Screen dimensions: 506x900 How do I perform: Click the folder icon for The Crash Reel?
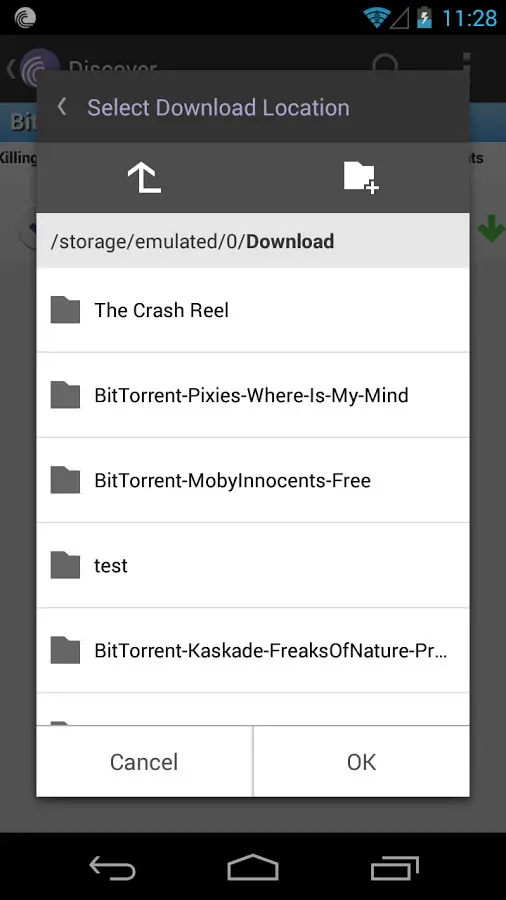click(x=65, y=310)
